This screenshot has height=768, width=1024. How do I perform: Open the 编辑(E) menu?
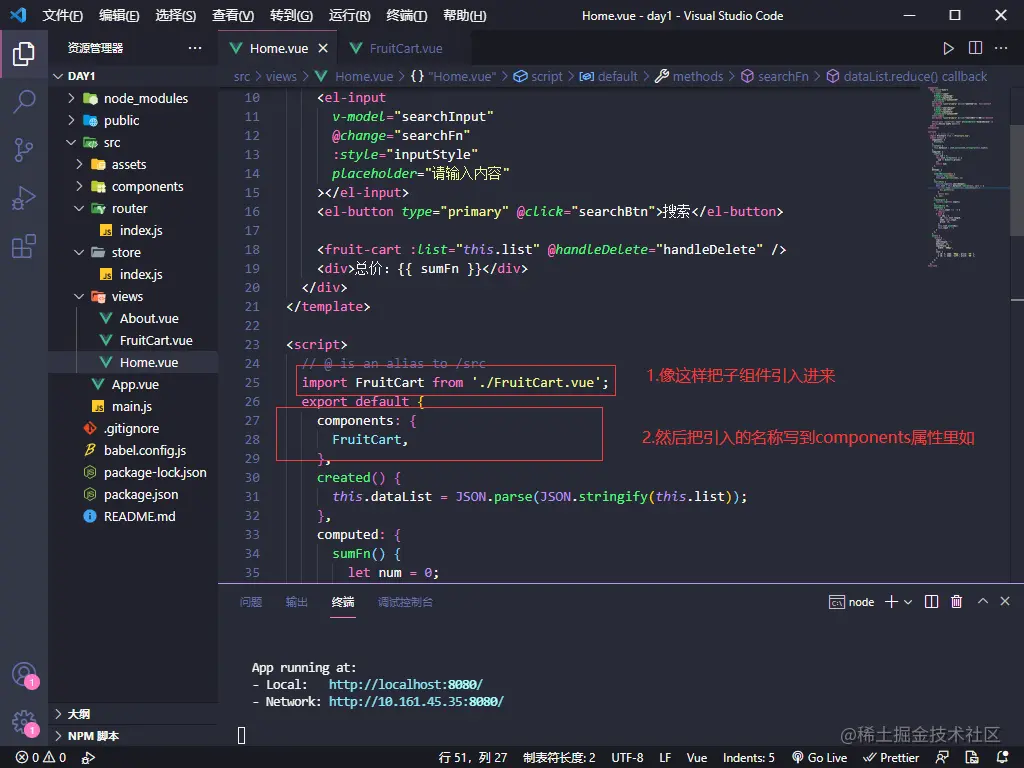[x=119, y=16]
